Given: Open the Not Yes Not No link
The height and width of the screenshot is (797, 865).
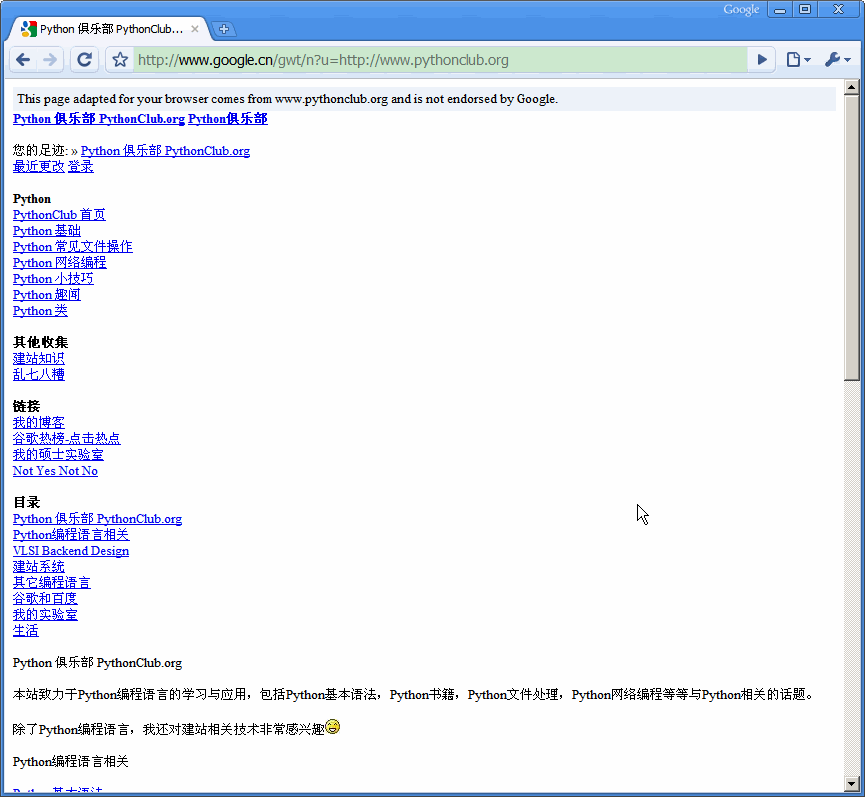Looking at the screenshot, I should coord(54,470).
